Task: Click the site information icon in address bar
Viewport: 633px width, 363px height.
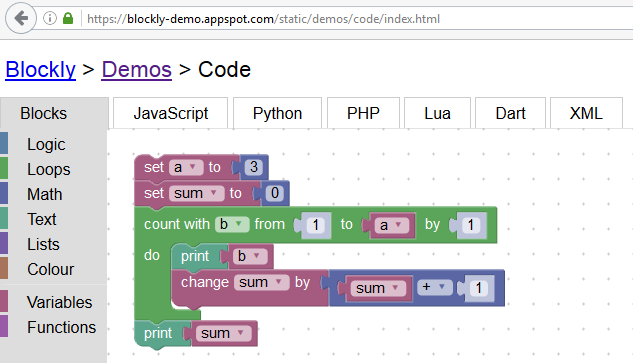Action: point(50,18)
